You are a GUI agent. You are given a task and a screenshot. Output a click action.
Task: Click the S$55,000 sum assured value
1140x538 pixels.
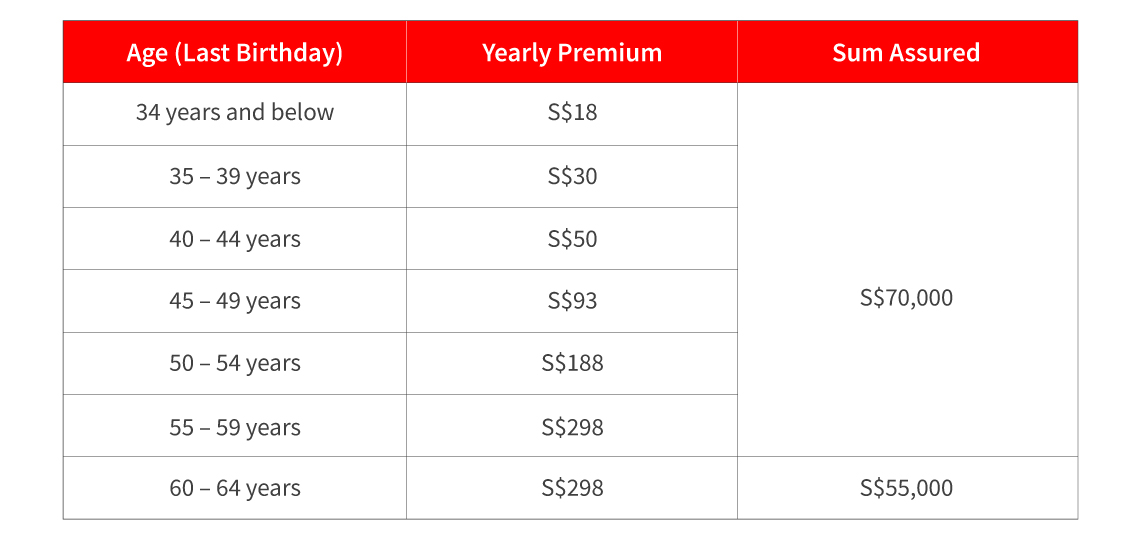[906, 489]
